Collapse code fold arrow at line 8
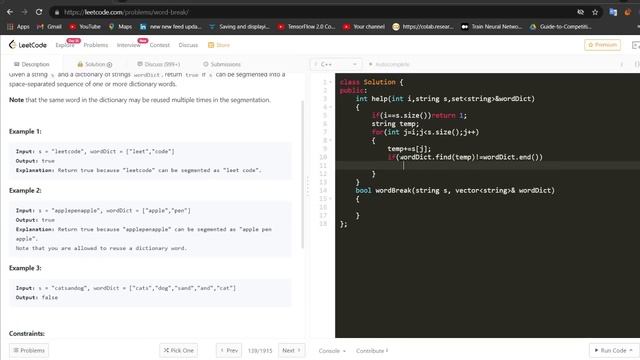640x360 pixels. click(331, 140)
